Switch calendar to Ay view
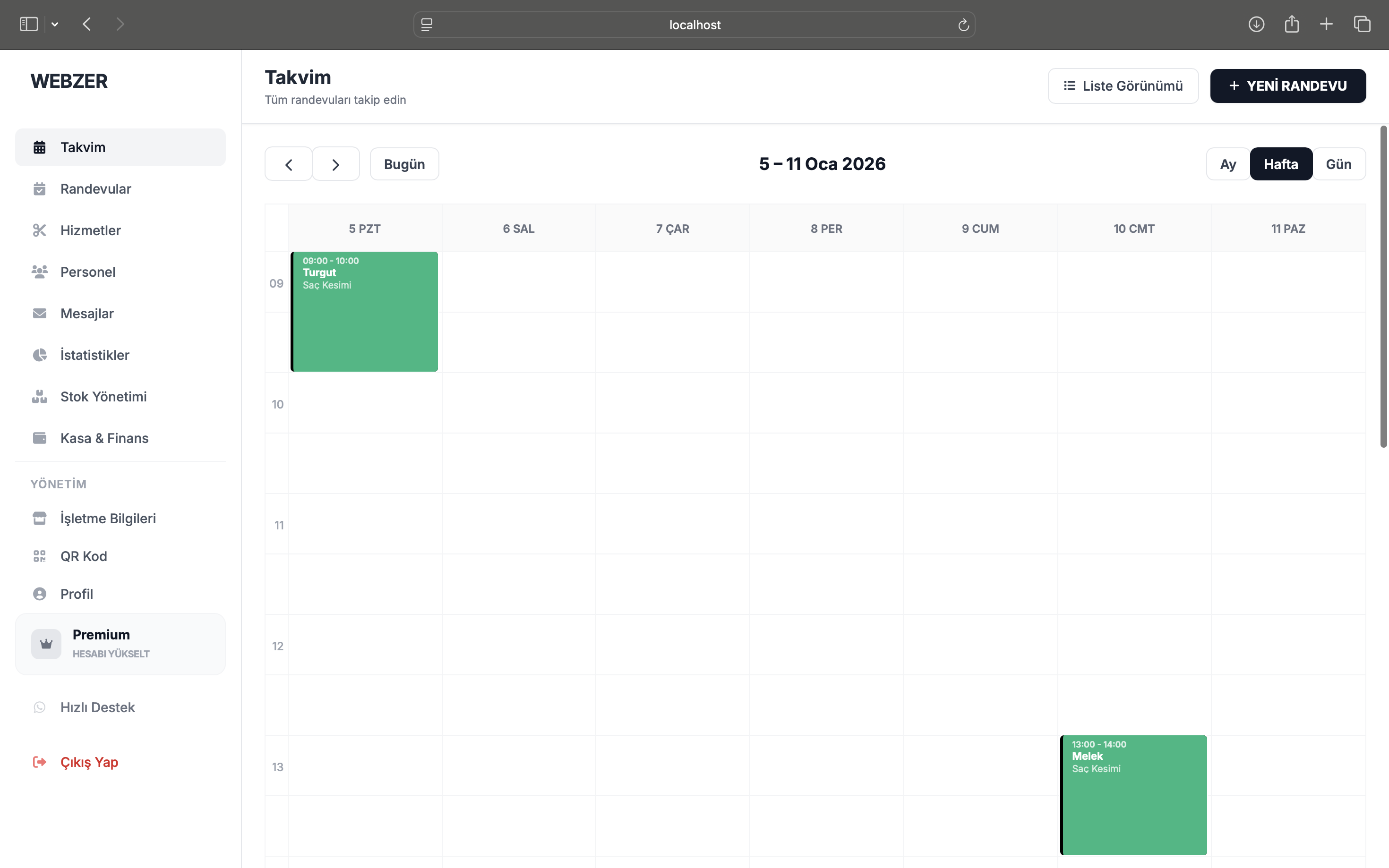 [1227, 164]
